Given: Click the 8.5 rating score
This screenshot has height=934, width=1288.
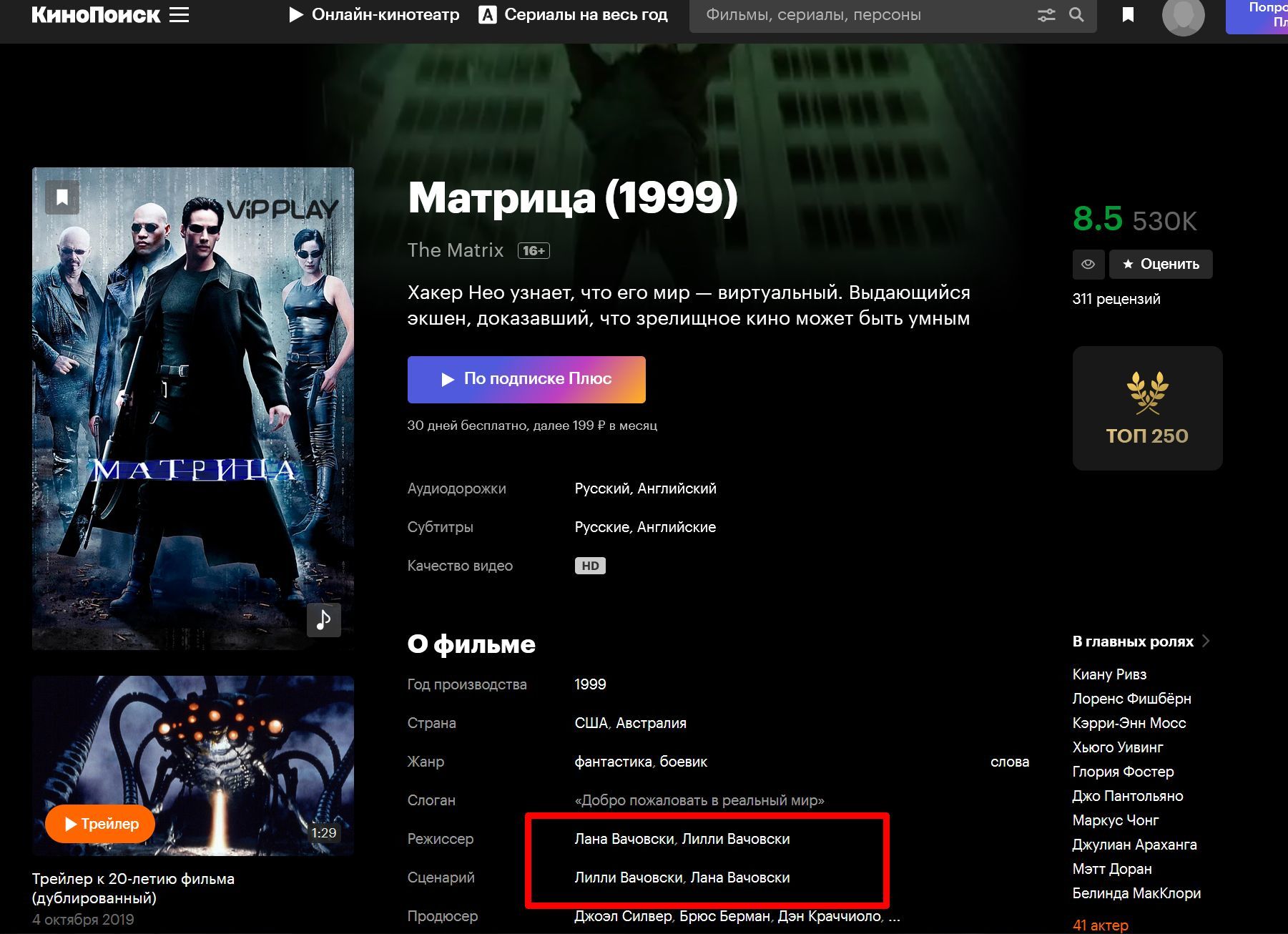Looking at the screenshot, I should [1098, 218].
